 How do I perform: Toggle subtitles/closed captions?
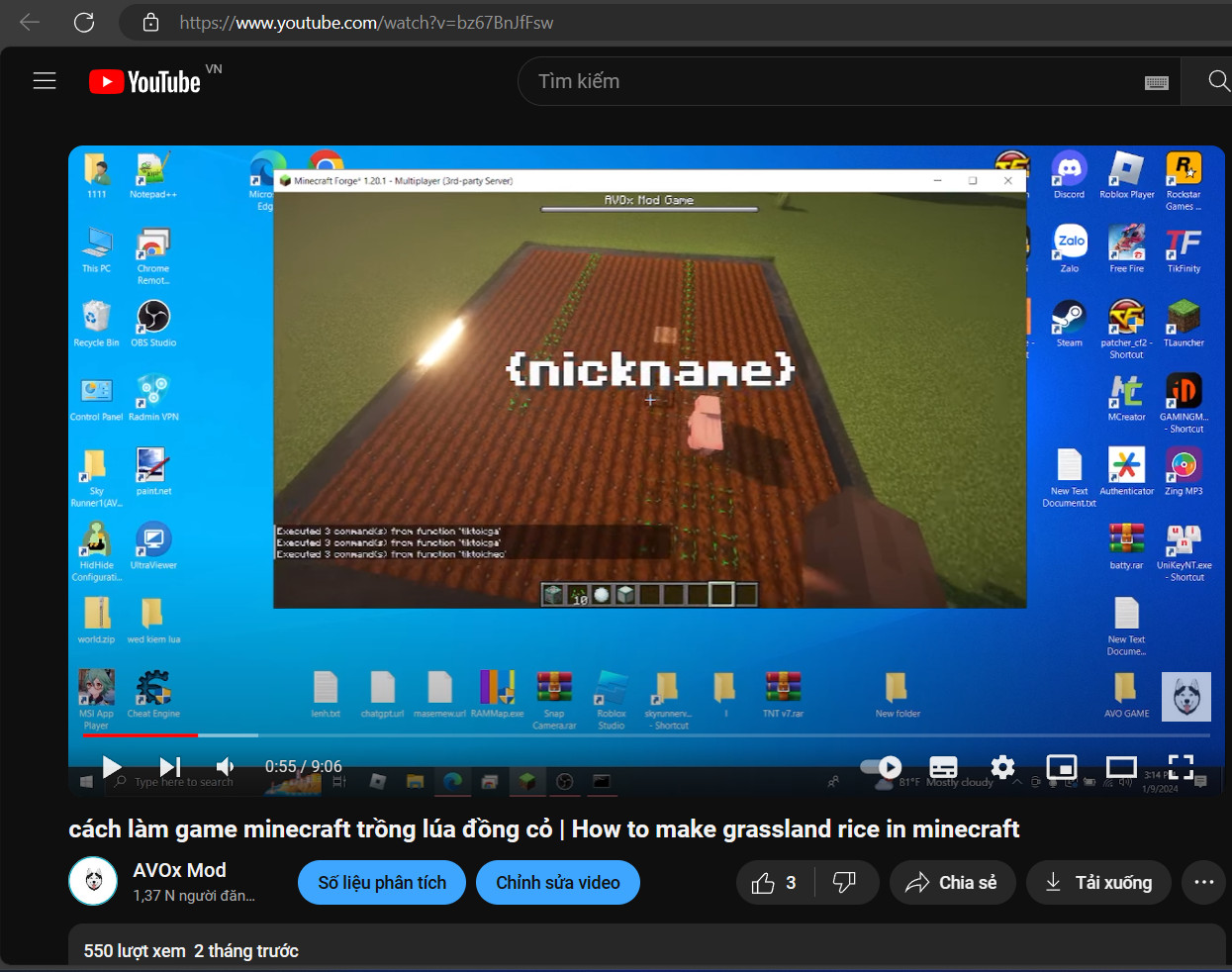(x=943, y=767)
